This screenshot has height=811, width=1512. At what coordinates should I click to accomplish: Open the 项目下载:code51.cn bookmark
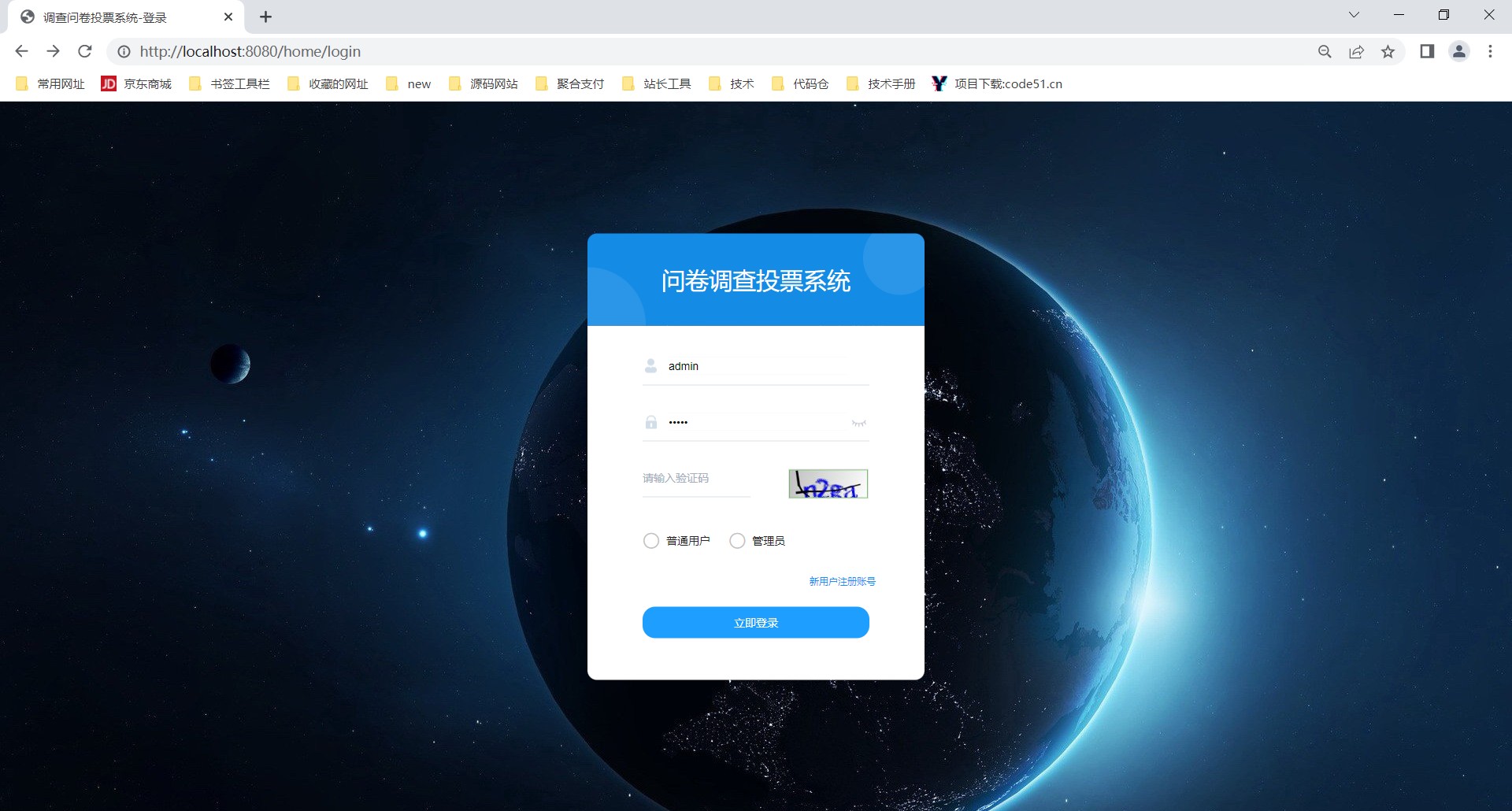click(x=996, y=83)
